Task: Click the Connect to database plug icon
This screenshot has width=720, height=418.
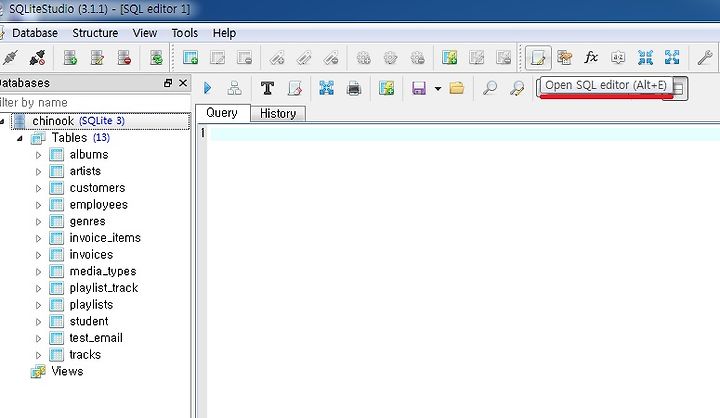Action: click(10, 58)
